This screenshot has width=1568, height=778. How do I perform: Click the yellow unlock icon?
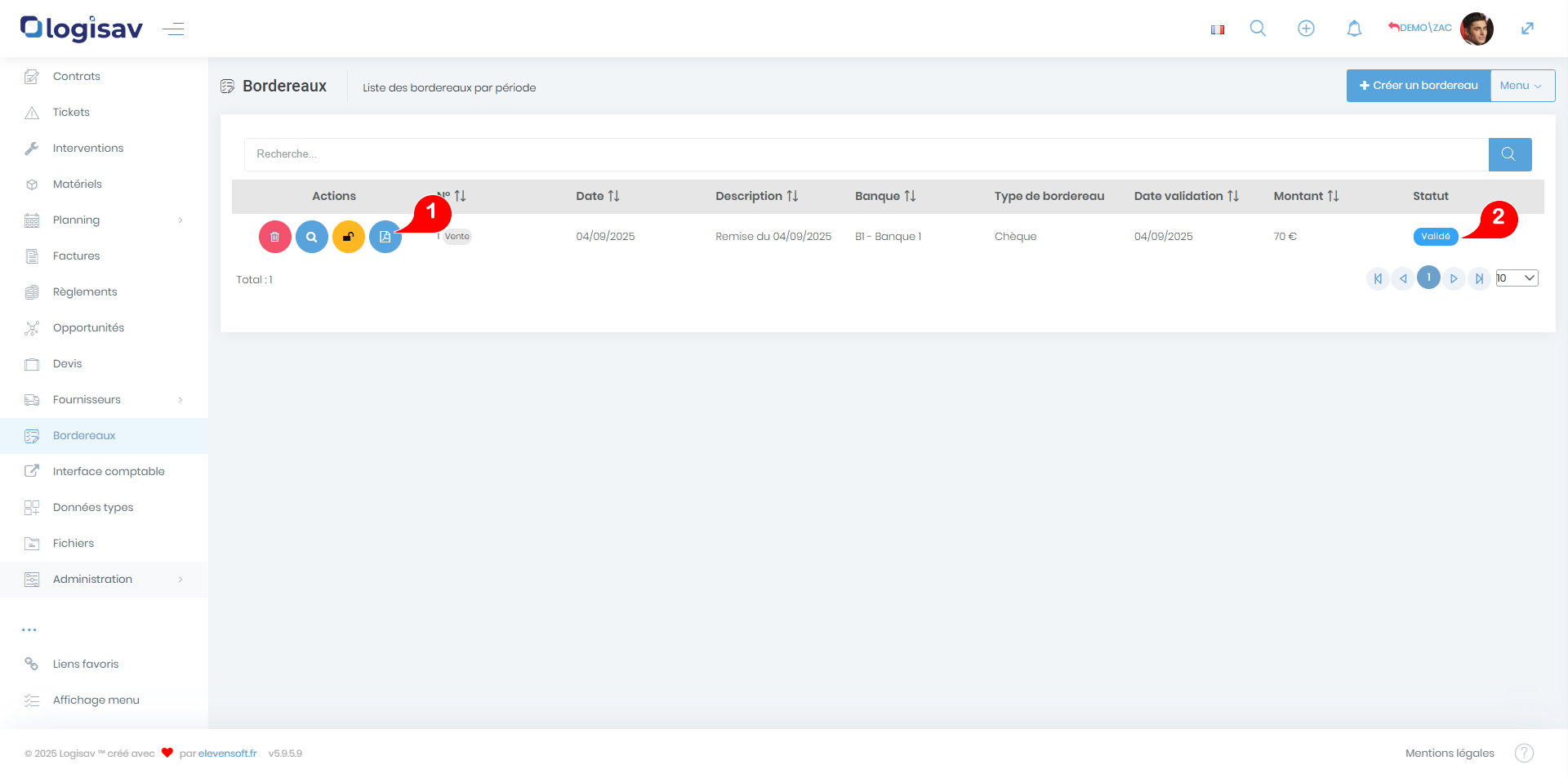tap(349, 237)
